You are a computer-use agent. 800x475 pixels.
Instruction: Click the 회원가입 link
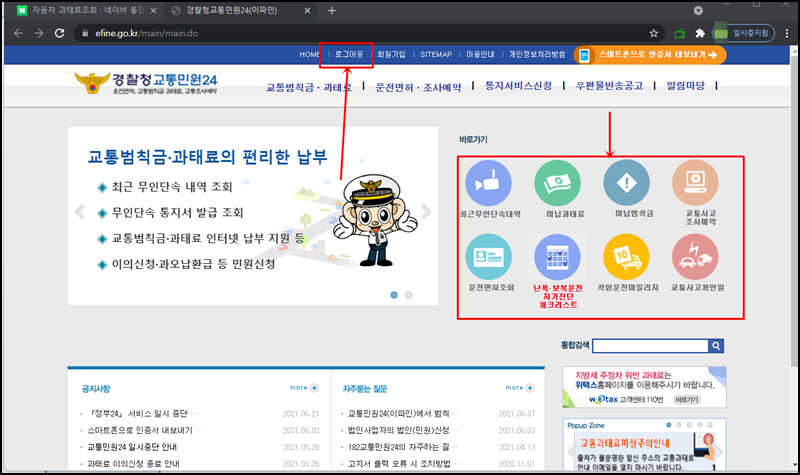(x=391, y=54)
